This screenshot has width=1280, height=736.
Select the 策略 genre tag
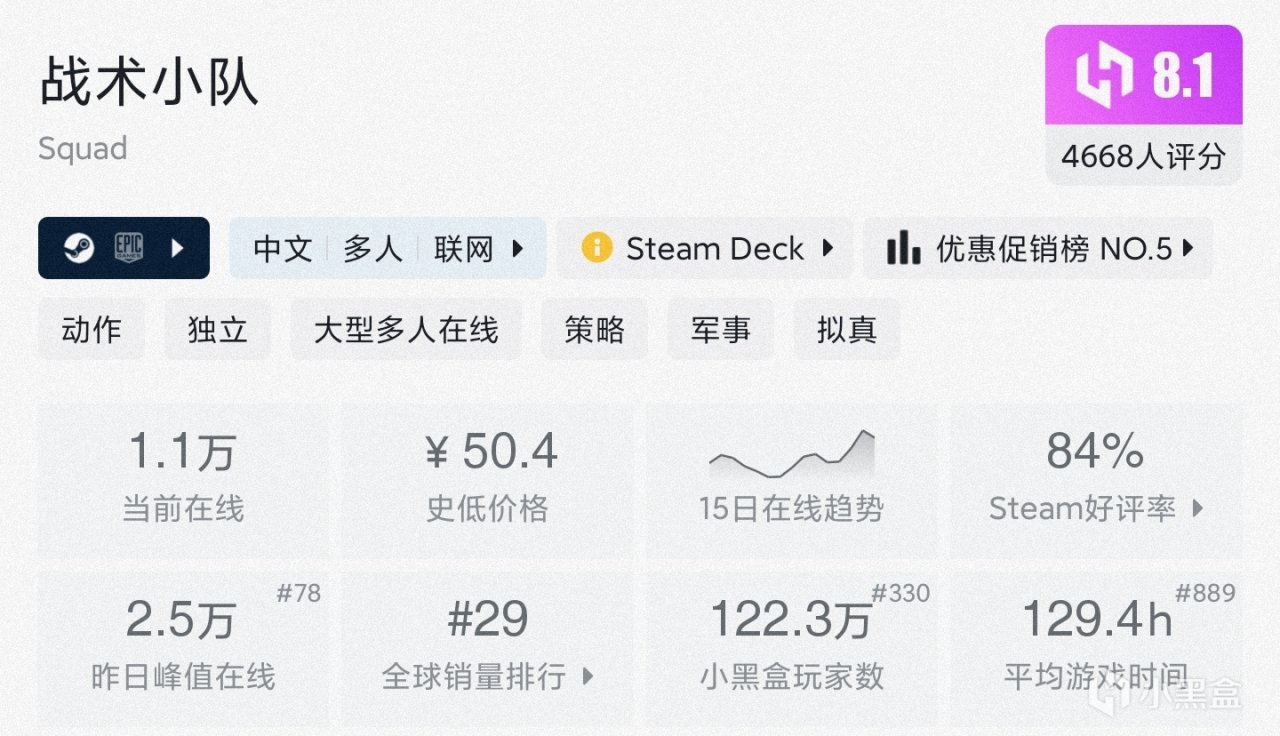594,330
